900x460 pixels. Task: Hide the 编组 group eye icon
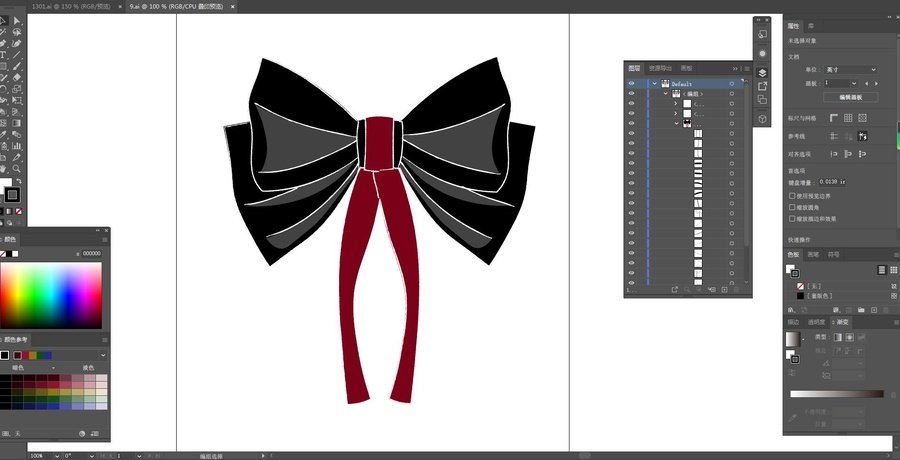pos(631,94)
